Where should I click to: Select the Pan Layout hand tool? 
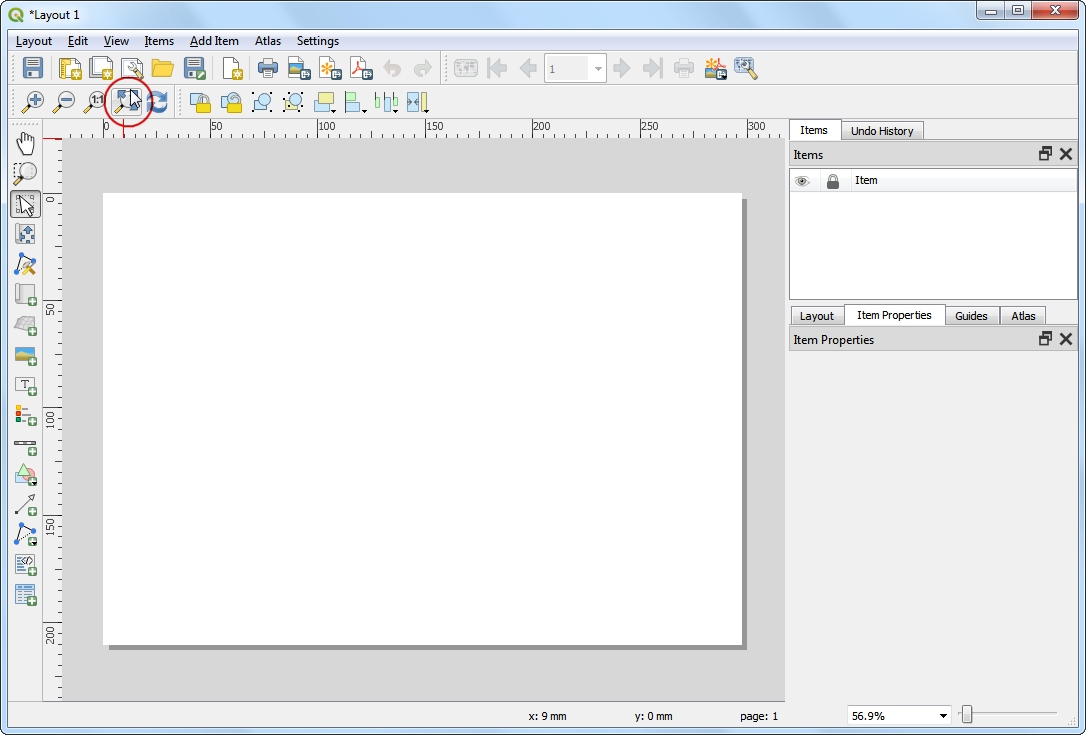(x=26, y=143)
